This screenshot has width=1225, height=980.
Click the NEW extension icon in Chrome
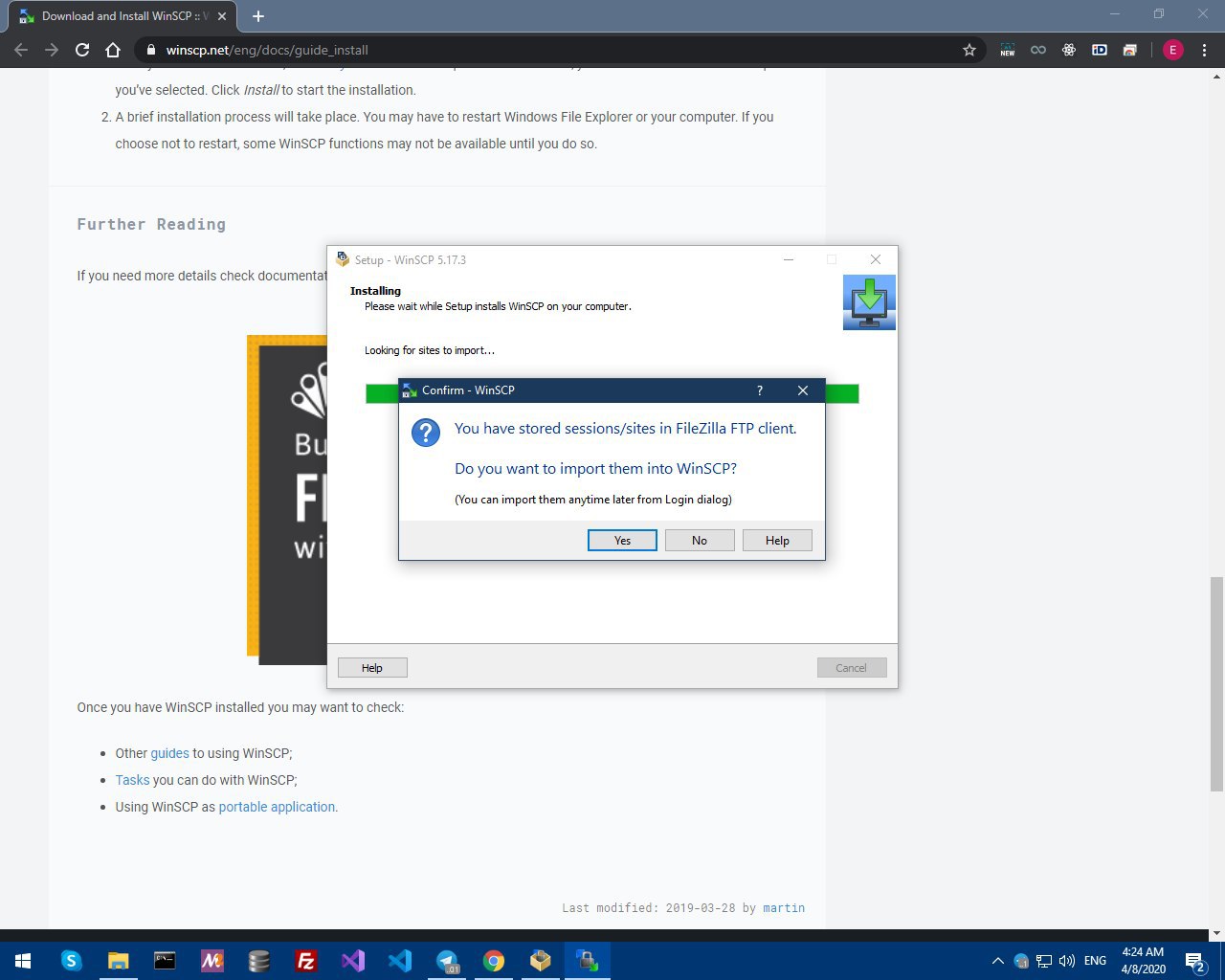pyautogui.click(x=1008, y=50)
